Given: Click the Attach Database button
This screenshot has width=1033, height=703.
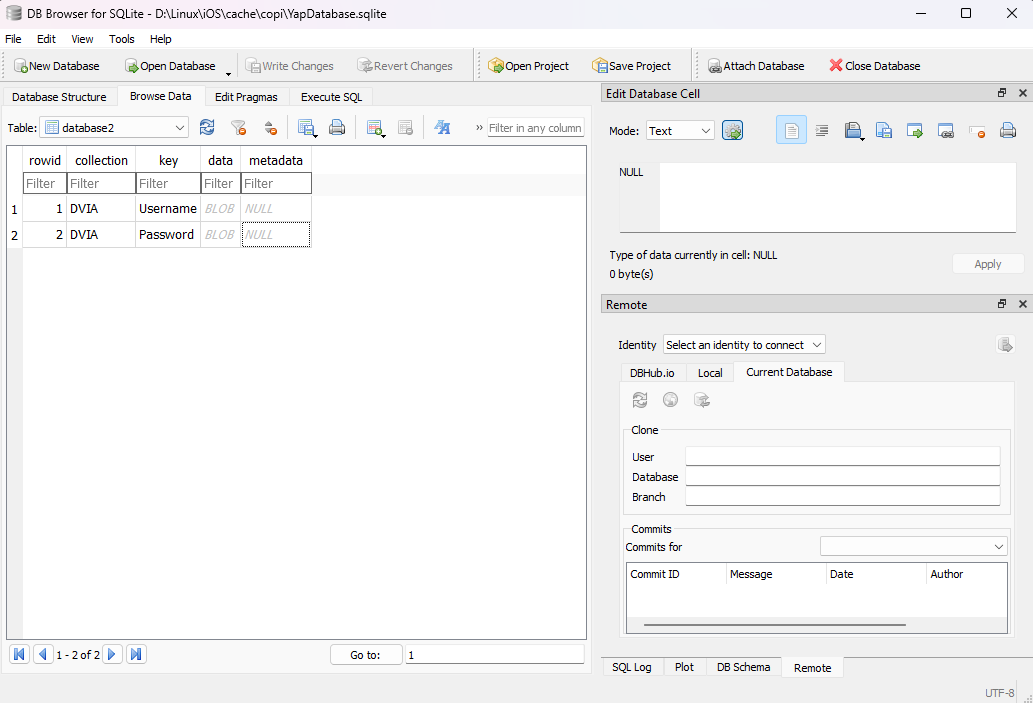Looking at the screenshot, I should tap(756, 66).
